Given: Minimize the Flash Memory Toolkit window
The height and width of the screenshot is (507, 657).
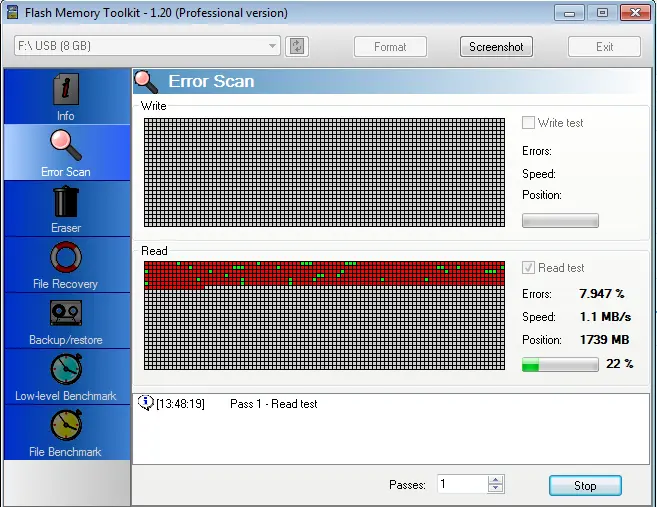Looking at the screenshot, I should tap(569, 13).
